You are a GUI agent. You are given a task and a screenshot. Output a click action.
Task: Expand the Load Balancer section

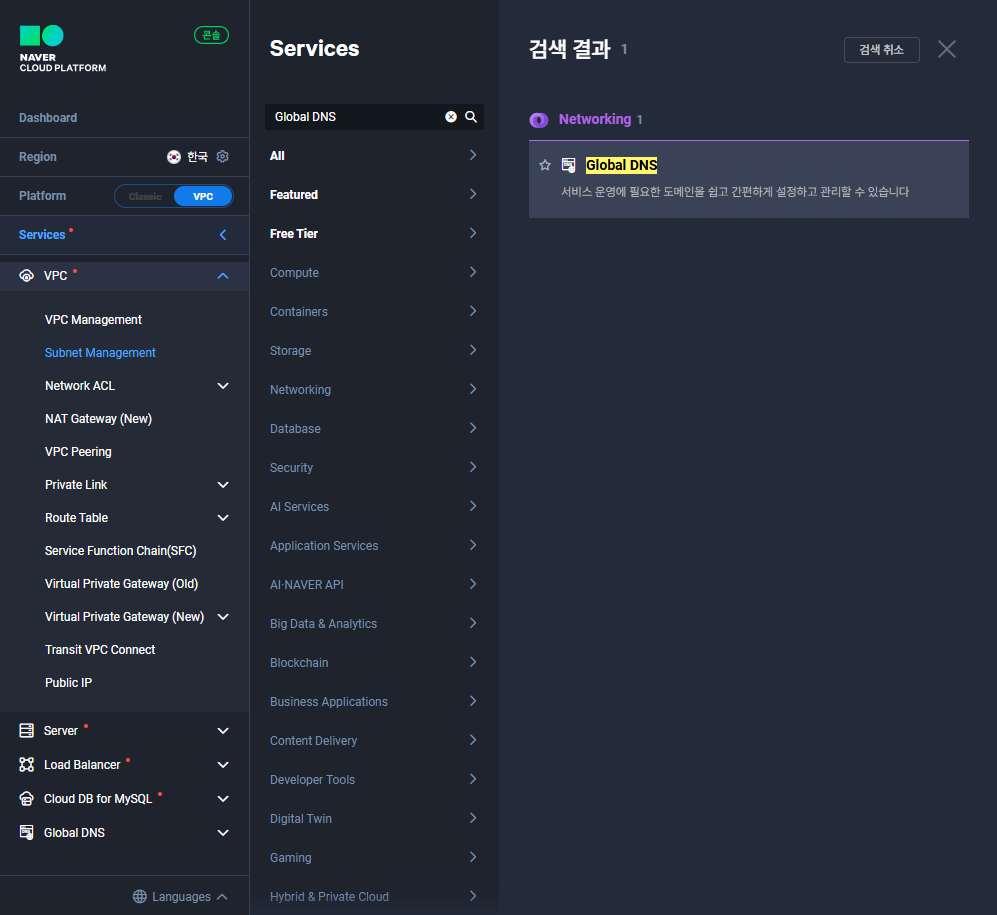223,765
